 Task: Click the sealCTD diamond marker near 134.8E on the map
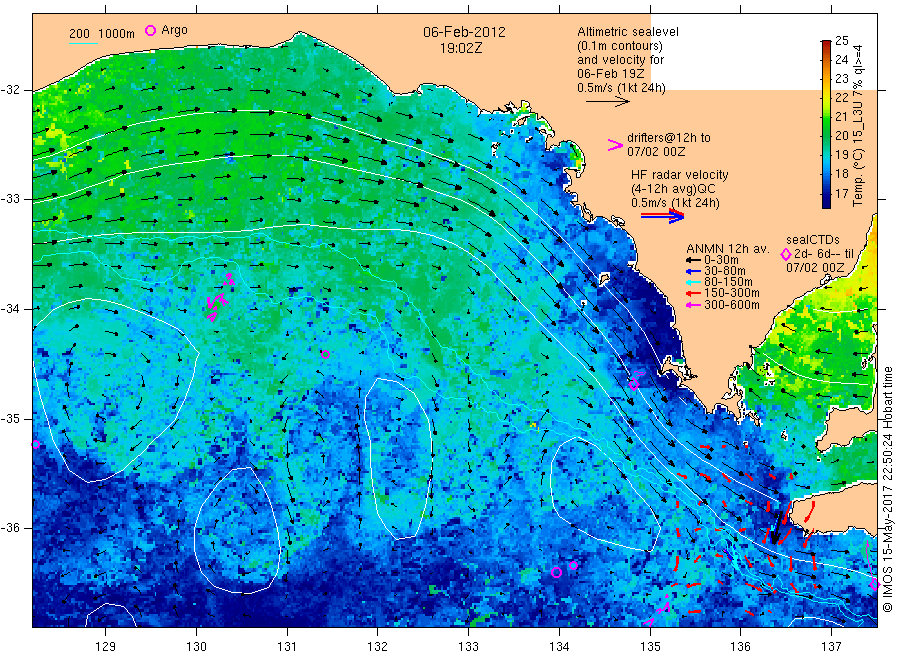point(634,385)
